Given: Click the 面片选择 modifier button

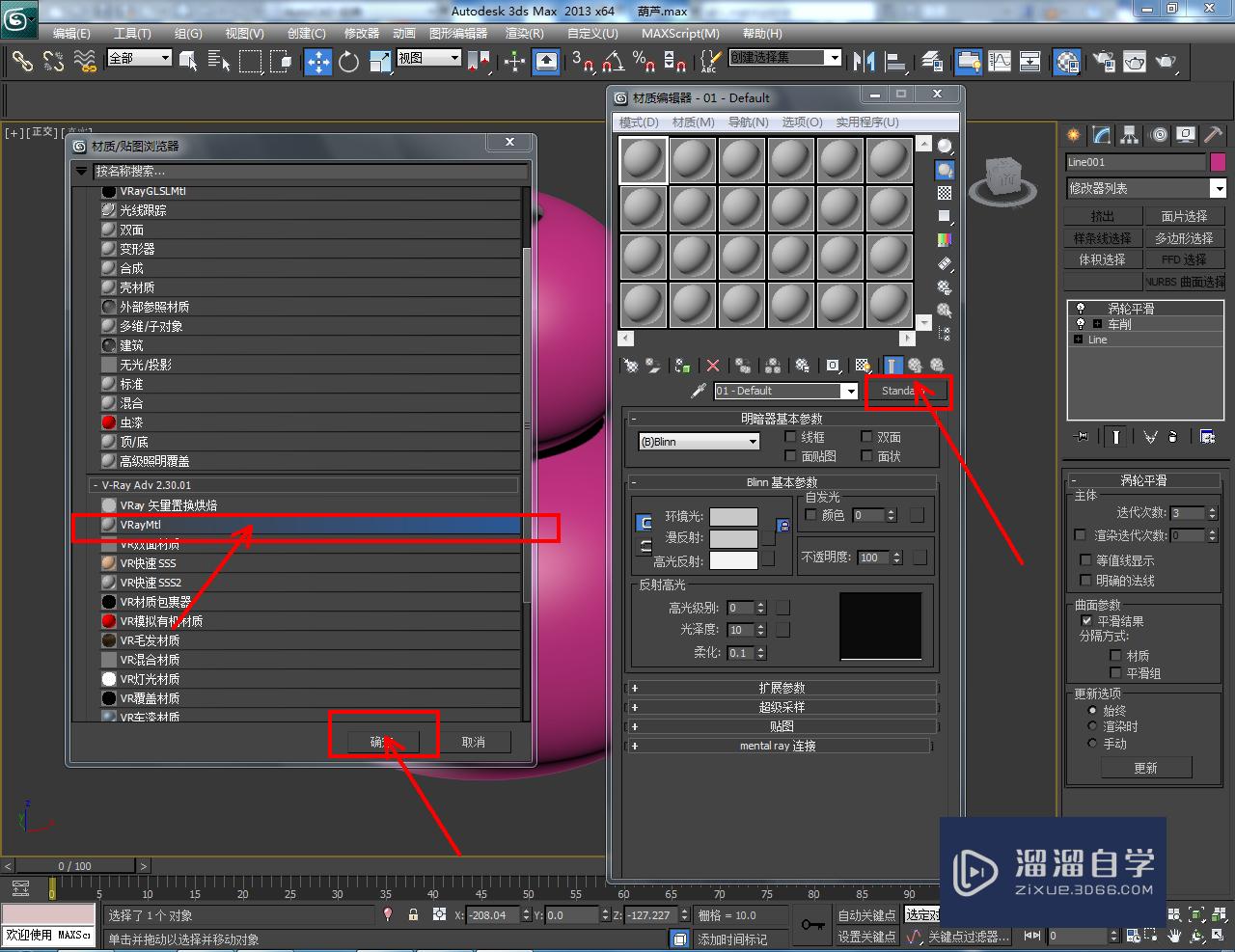Looking at the screenshot, I should click(x=1184, y=216).
